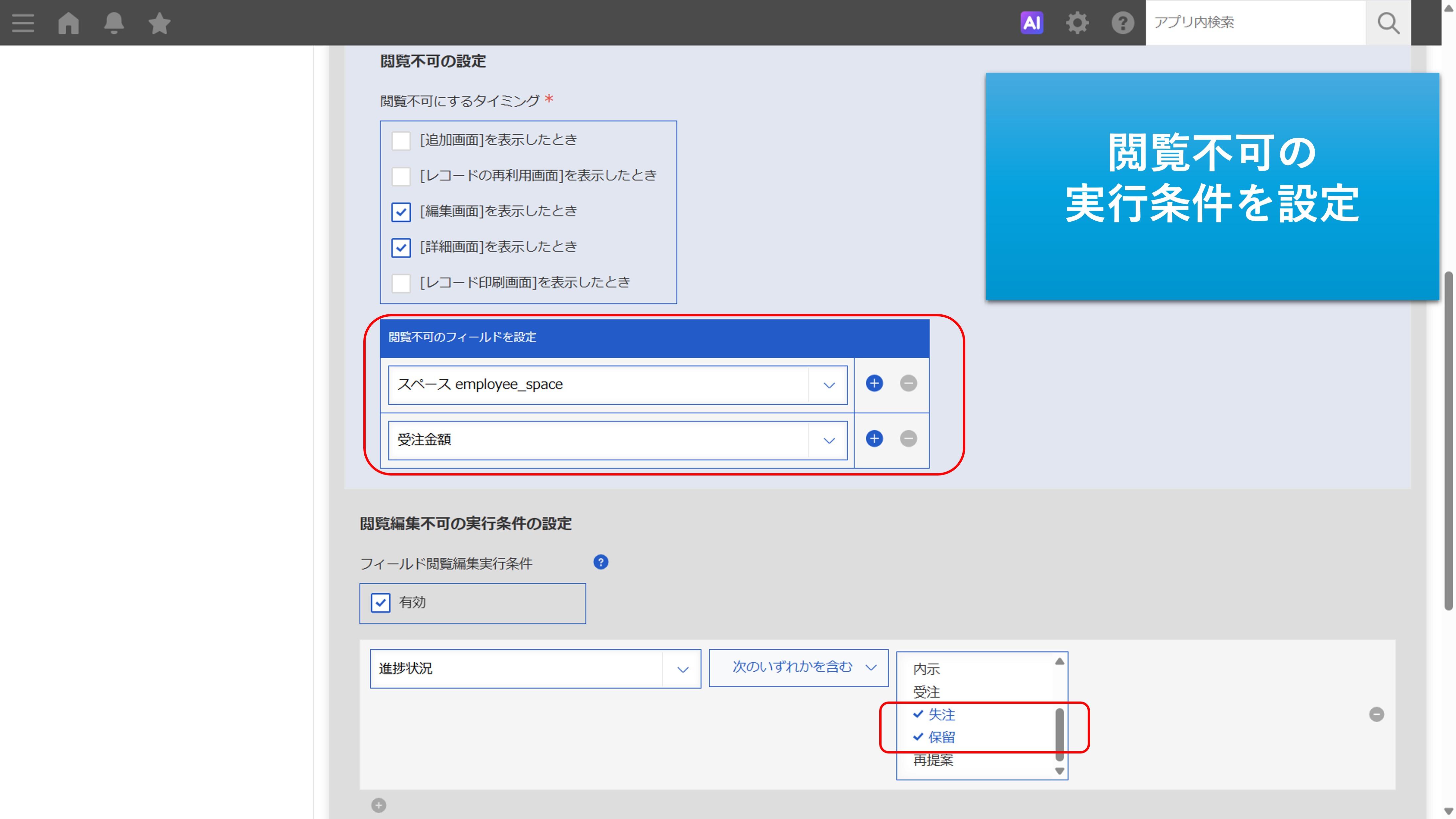This screenshot has width=1456, height=819.
Task: Check [追加画面]を表示したとき checkbox
Action: [x=401, y=140]
